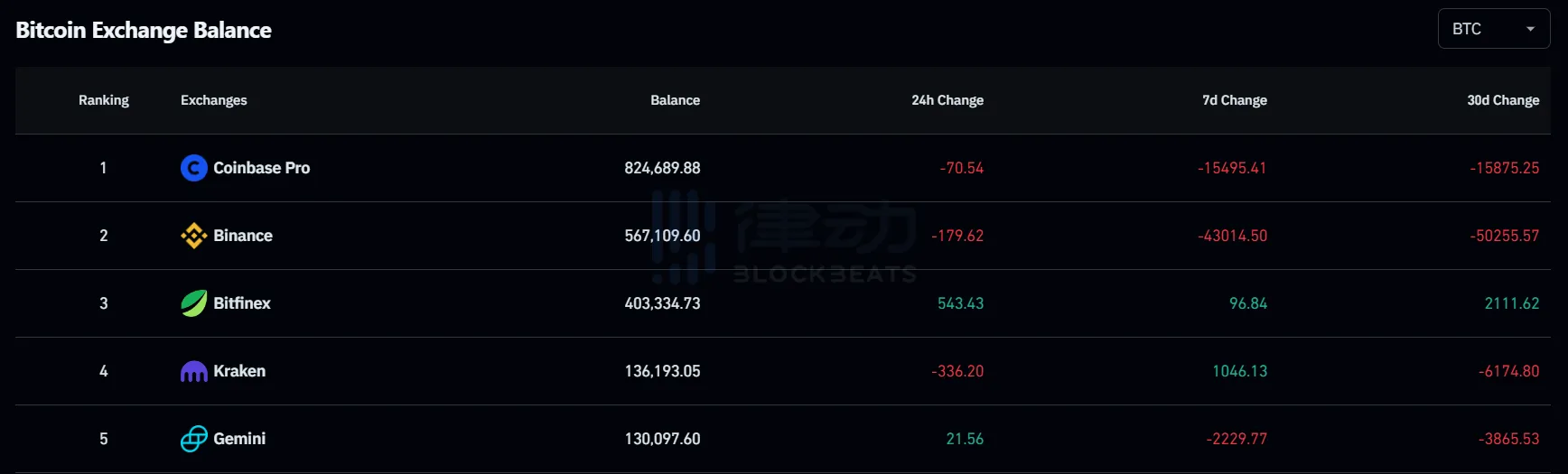This screenshot has height=474, width=1568.
Task: Click the Binance logo icon
Action: pyautogui.click(x=194, y=236)
